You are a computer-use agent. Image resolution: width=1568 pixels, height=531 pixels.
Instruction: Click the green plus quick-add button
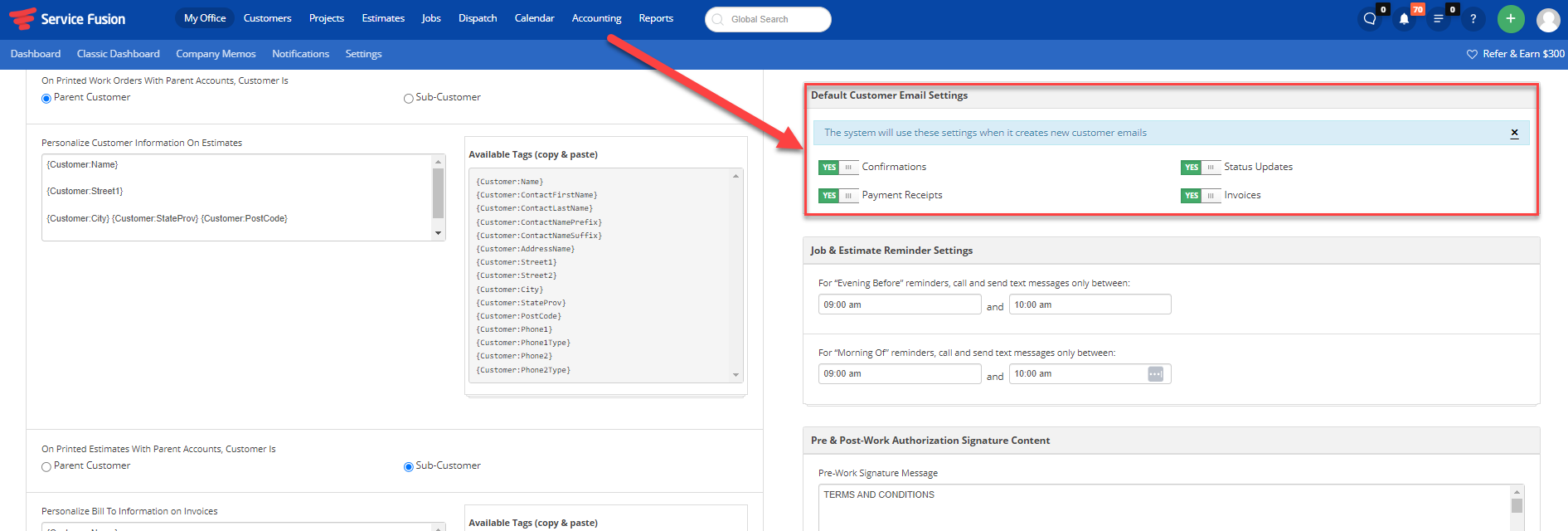point(1511,18)
